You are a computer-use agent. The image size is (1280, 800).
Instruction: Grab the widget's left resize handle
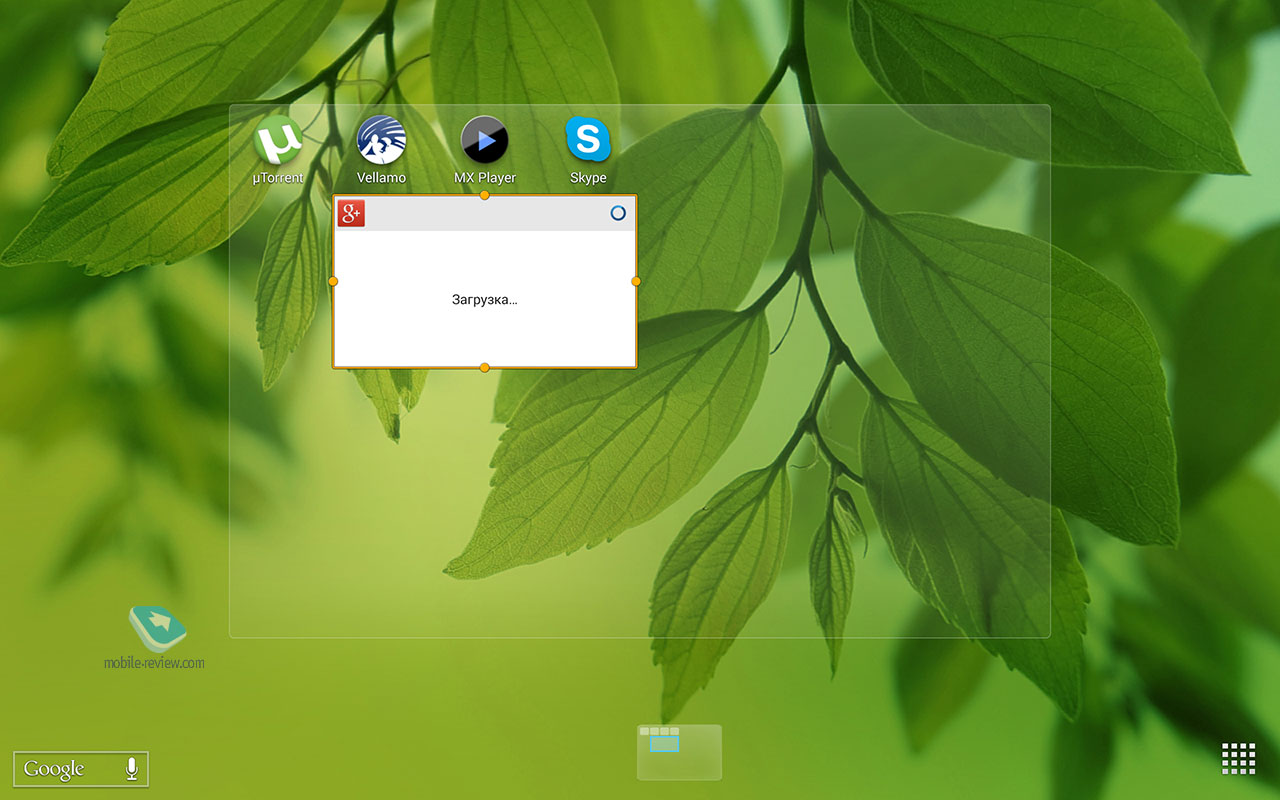(333, 281)
